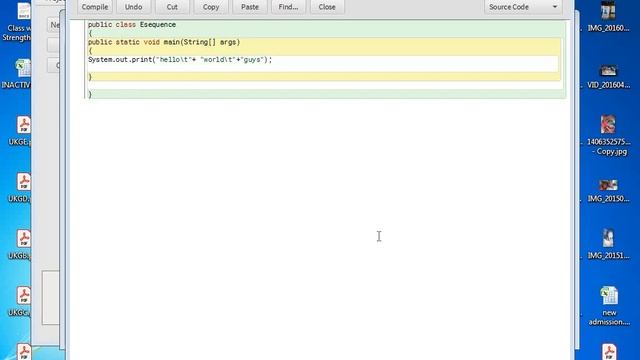Select the UKGC PDF desktop icon
The image size is (640, 360).
[19, 302]
